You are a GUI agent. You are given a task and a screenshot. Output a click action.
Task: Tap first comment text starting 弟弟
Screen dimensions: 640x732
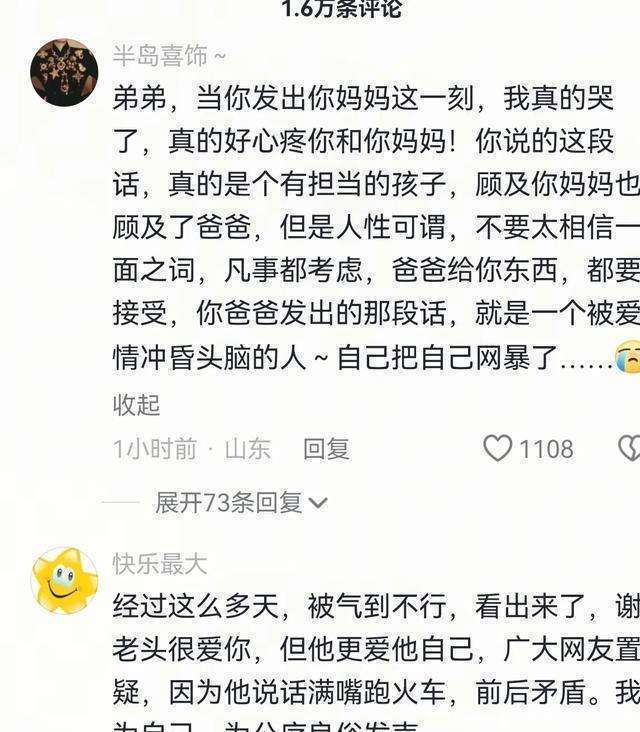tap(376, 228)
